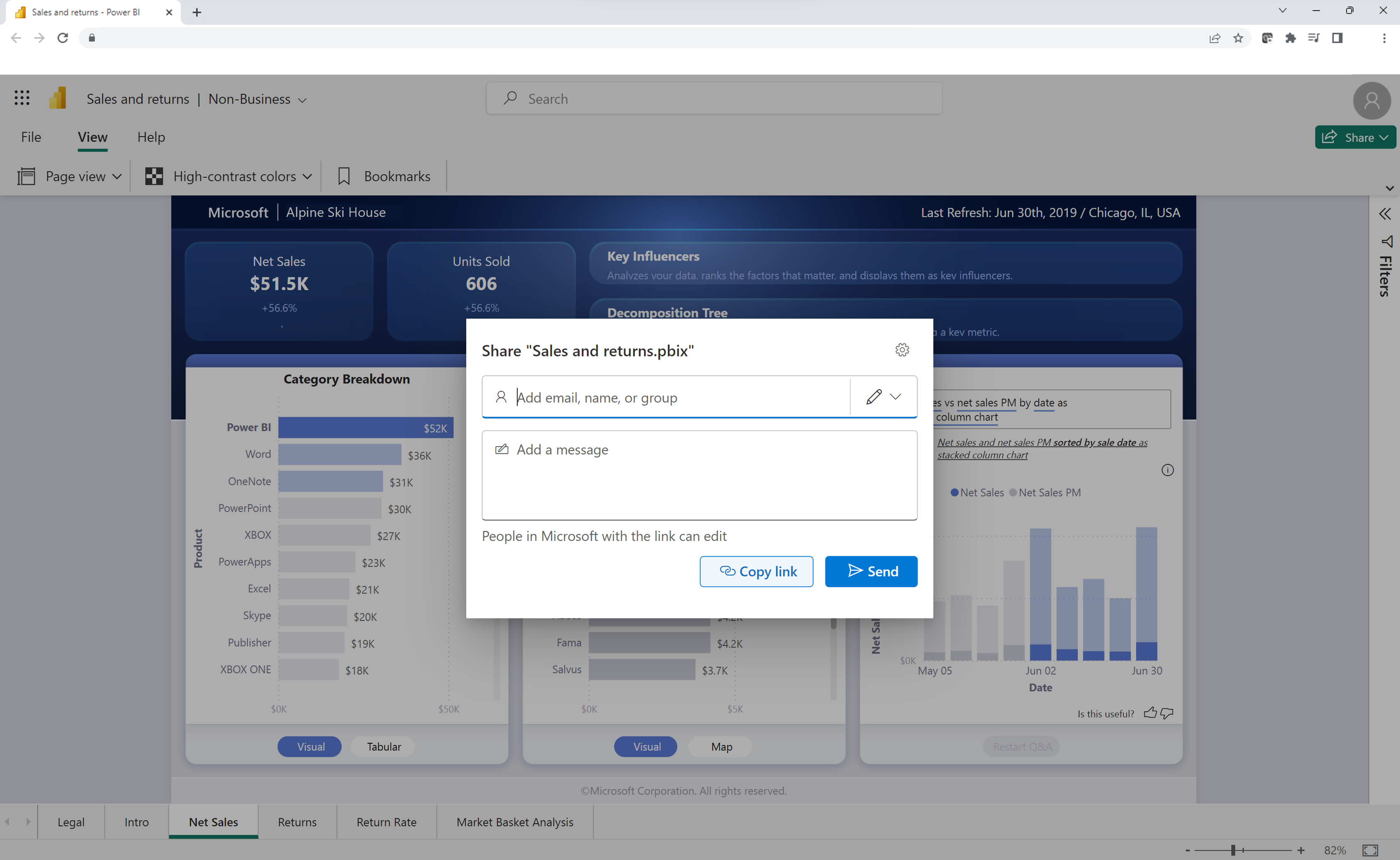Switch the right visual to Map view
The width and height of the screenshot is (1400, 860).
(720, 746)
